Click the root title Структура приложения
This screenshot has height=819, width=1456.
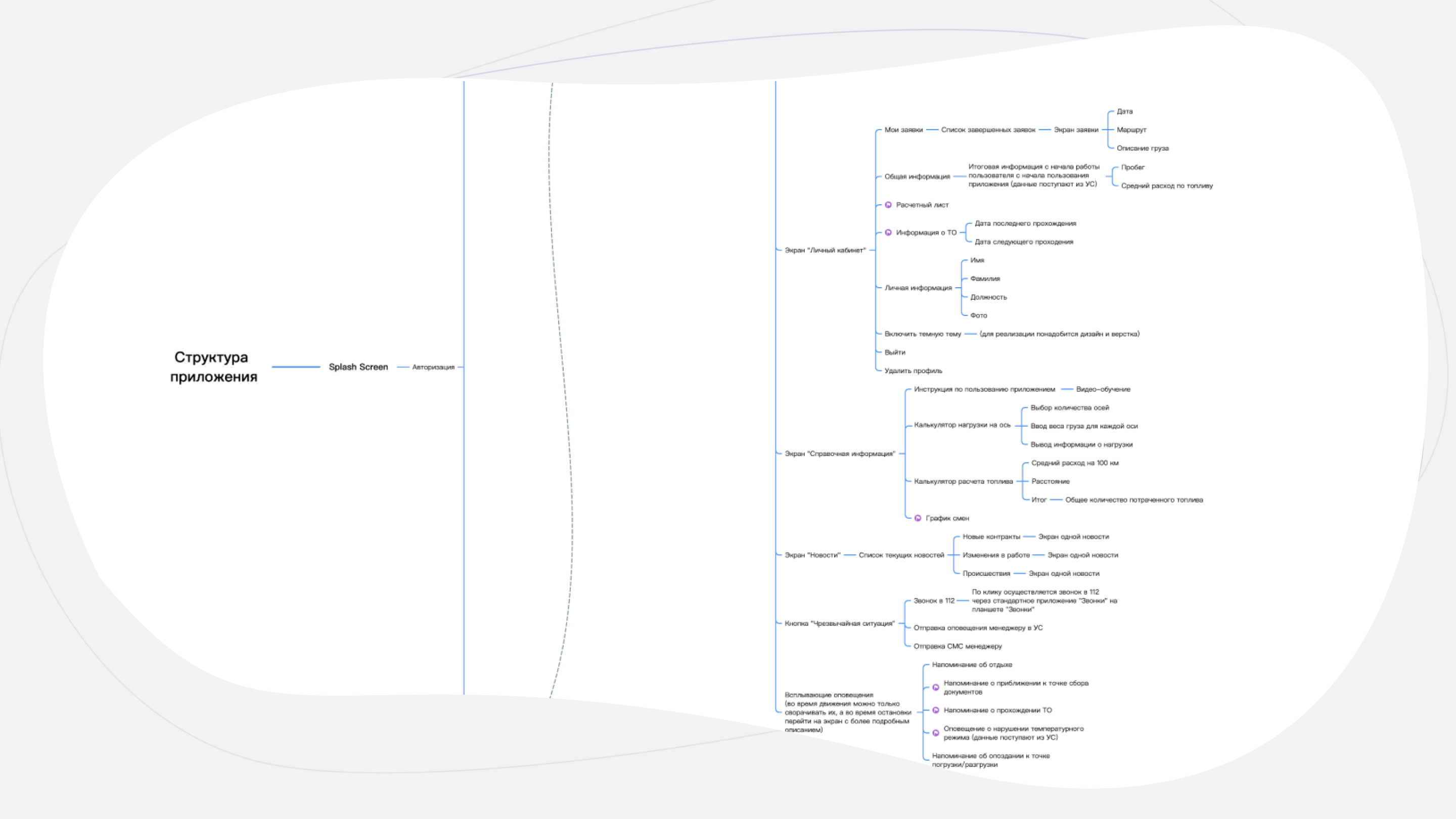point(213,367)
